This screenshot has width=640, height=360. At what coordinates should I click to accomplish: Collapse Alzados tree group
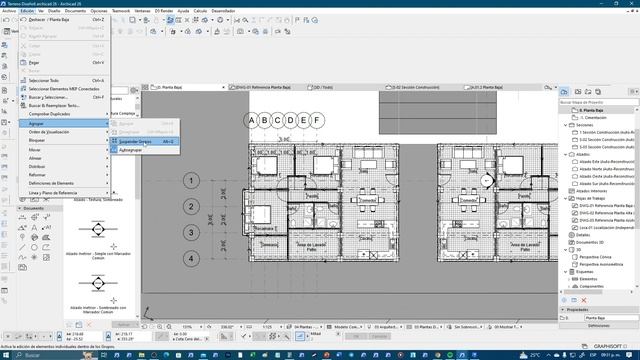click(x=566, y=154)
